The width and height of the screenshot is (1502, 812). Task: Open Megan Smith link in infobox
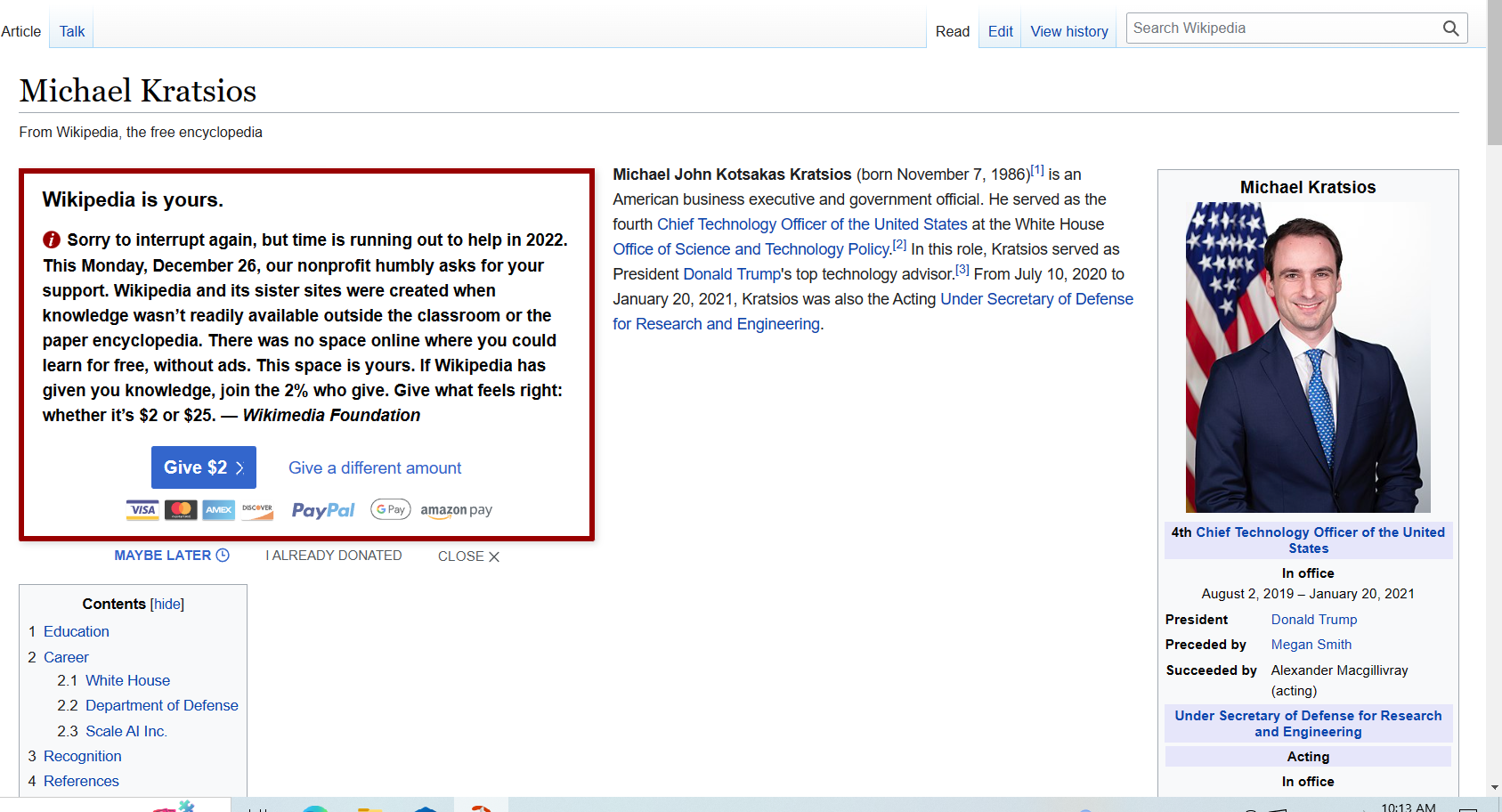pos(1311,645)
